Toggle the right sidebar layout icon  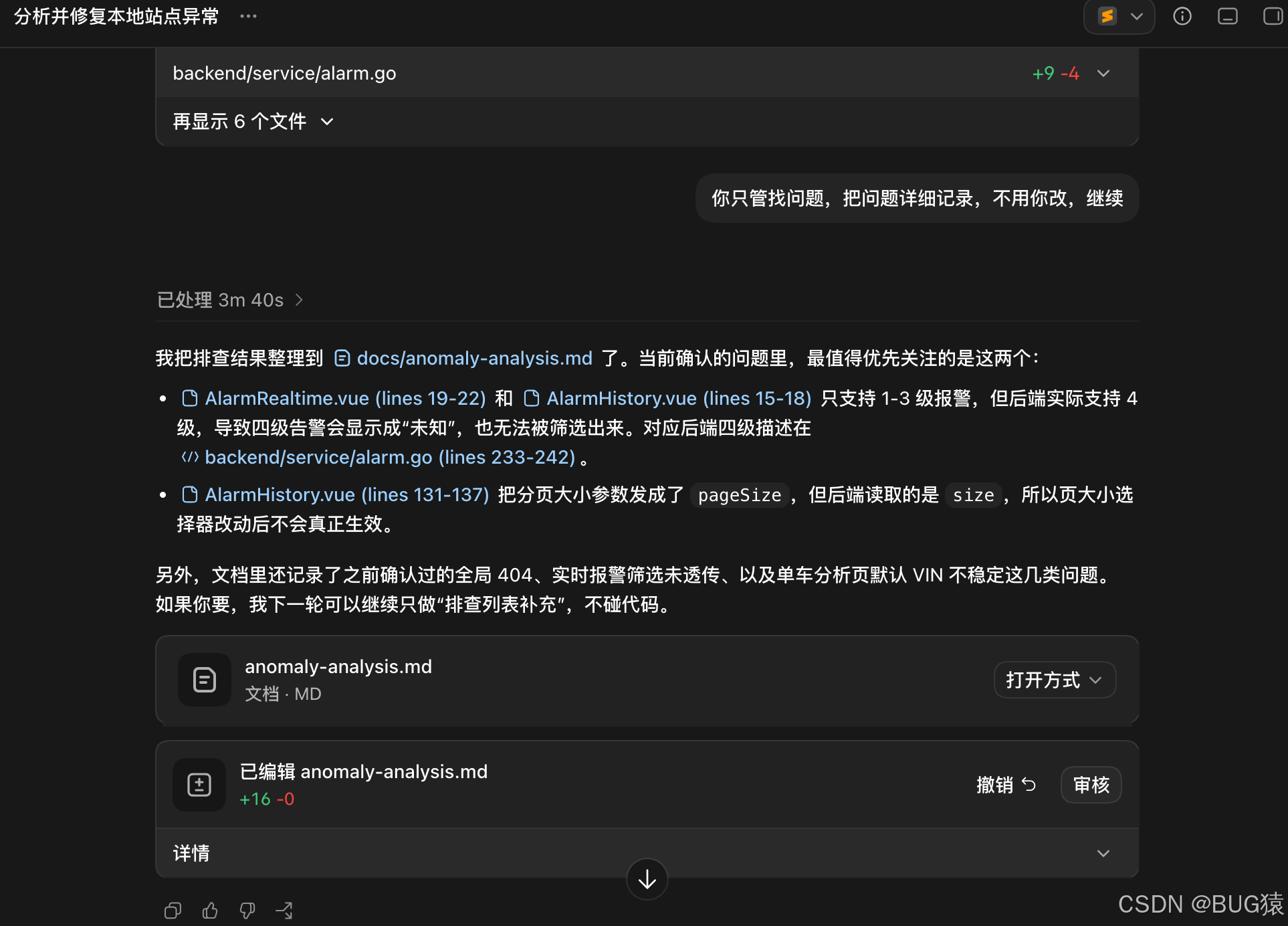(1272, 16)
